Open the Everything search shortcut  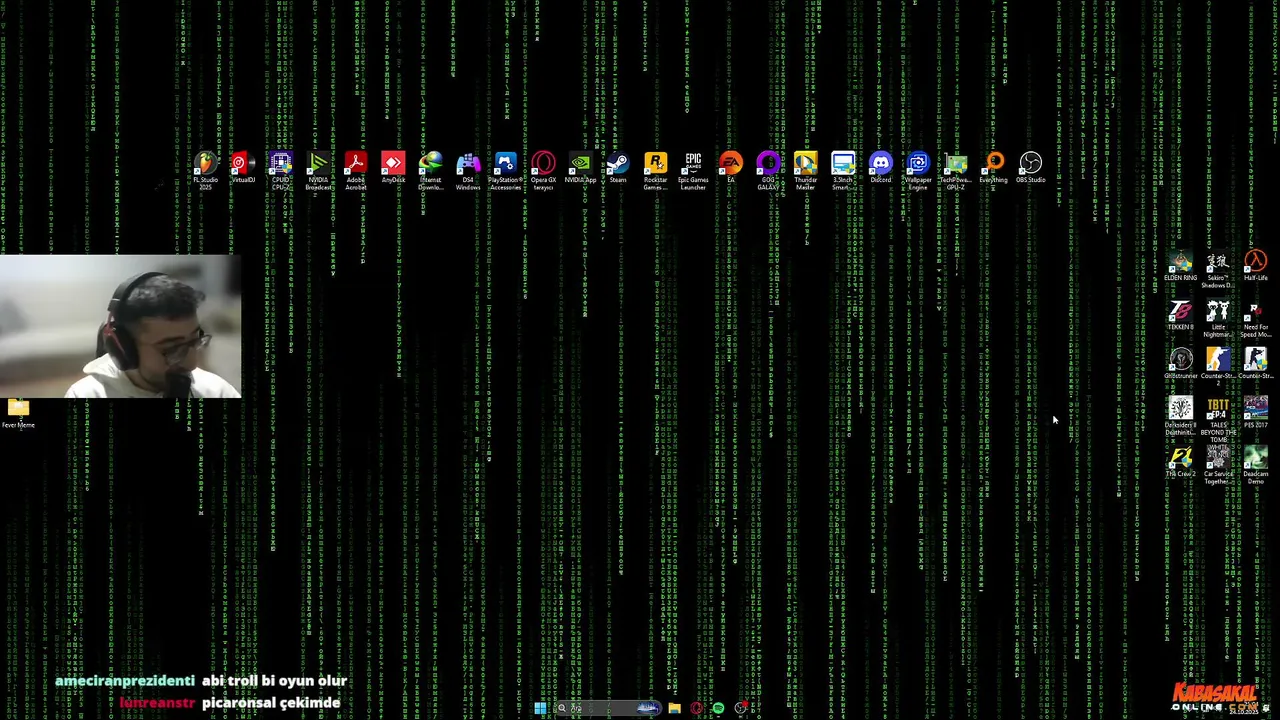tap(993, 169)
